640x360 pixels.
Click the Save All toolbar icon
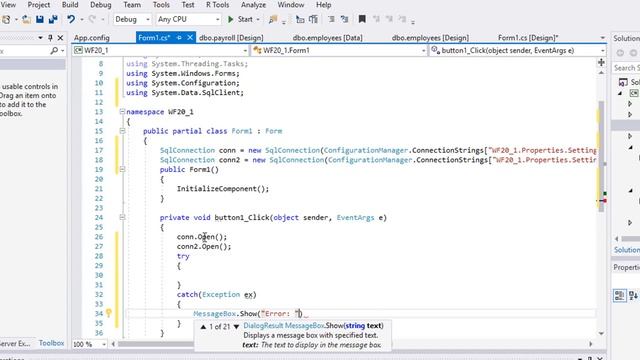point(53,19)
